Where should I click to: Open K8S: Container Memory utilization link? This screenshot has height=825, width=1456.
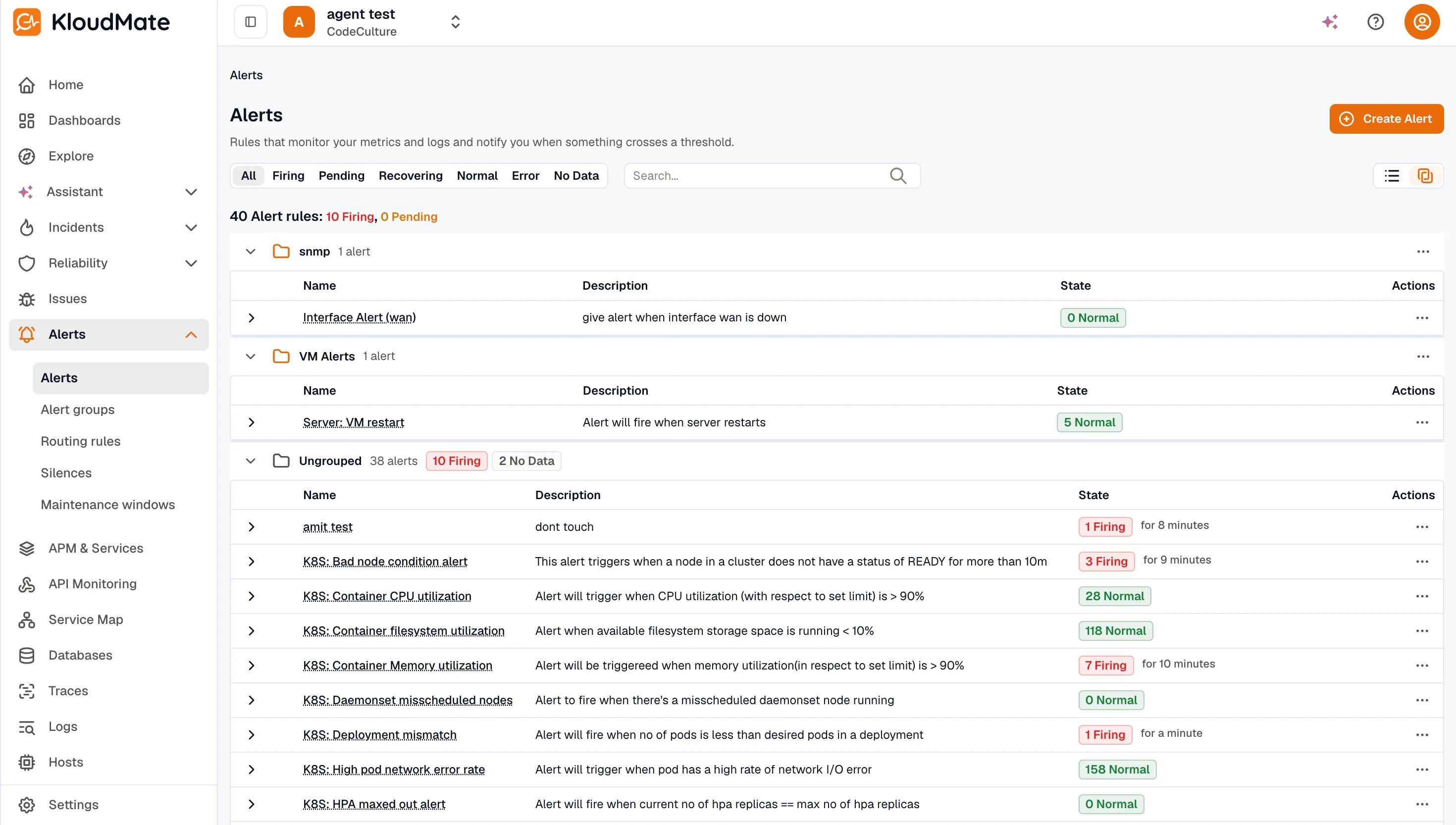click(x=397, y=666)
